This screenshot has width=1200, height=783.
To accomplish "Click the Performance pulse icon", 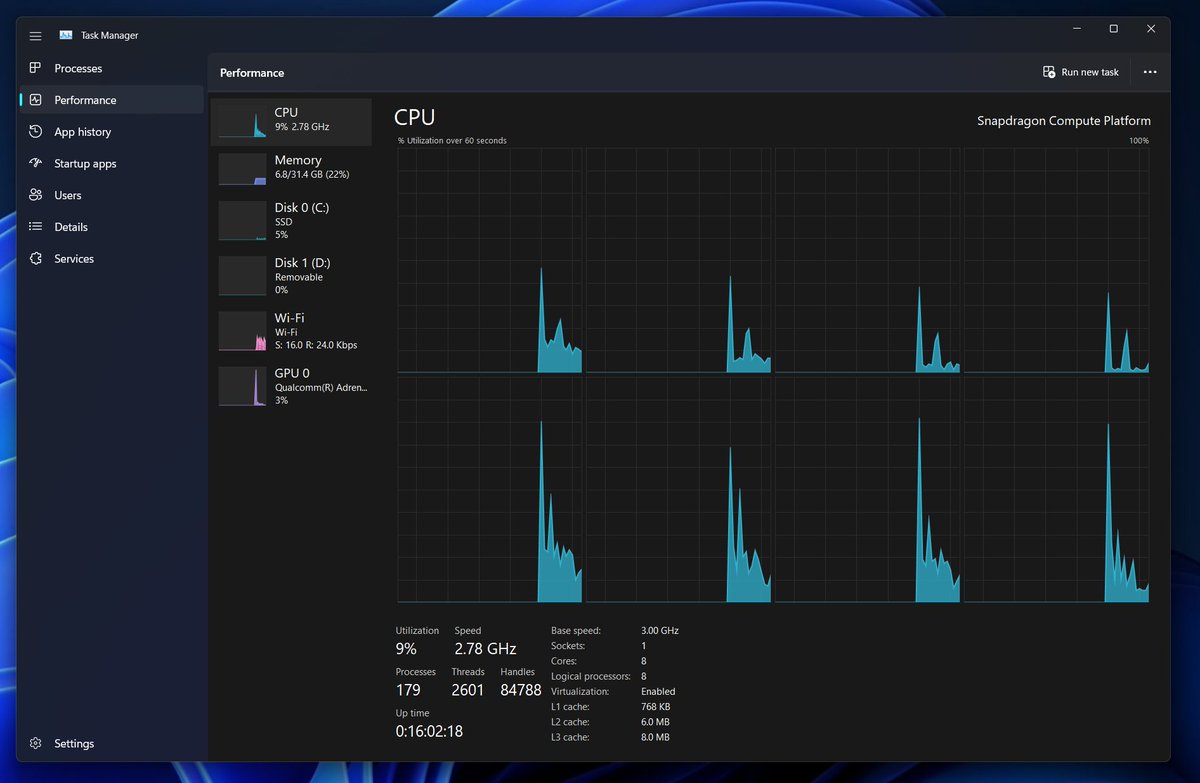I will tap(35, 100).
